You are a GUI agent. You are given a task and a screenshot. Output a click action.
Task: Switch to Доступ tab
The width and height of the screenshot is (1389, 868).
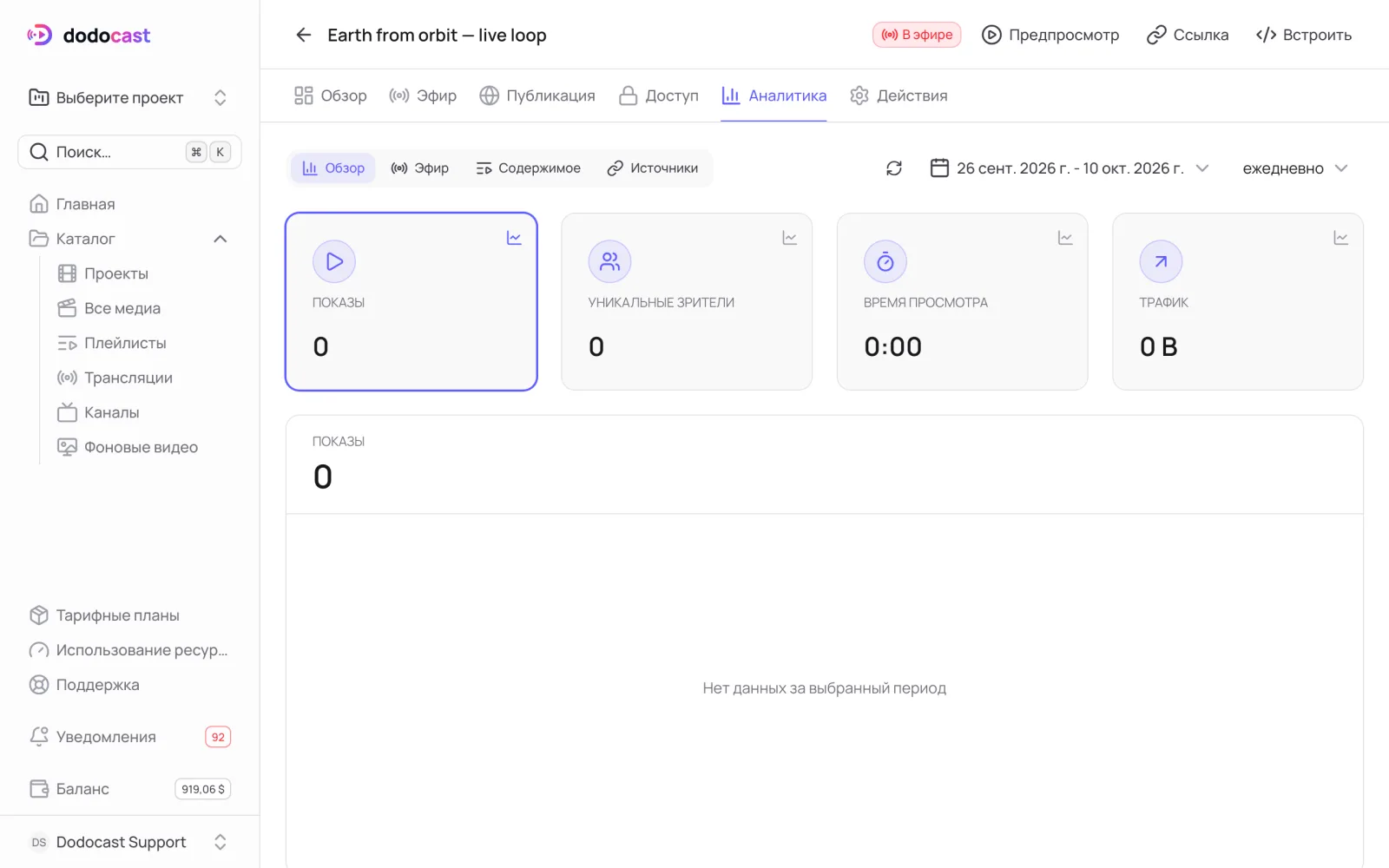pyautogui.click(x=659, y=95)
